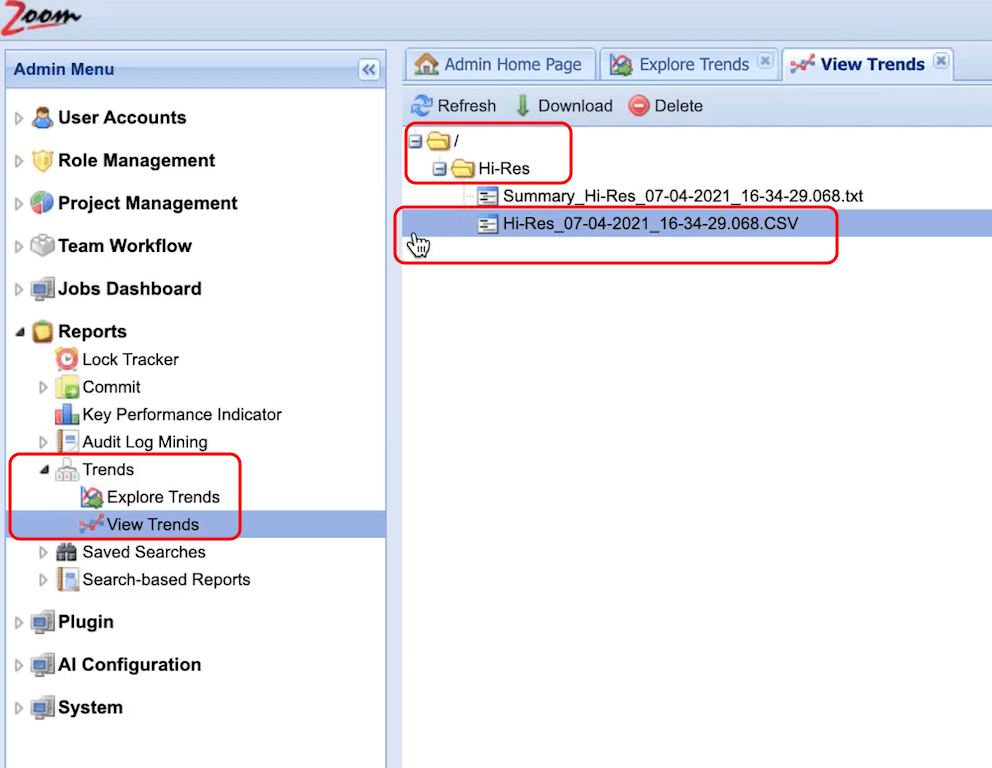Screen dimensions: 992x768
Task: Expand the Jobs Dashboard node
Action: [19, 289]
